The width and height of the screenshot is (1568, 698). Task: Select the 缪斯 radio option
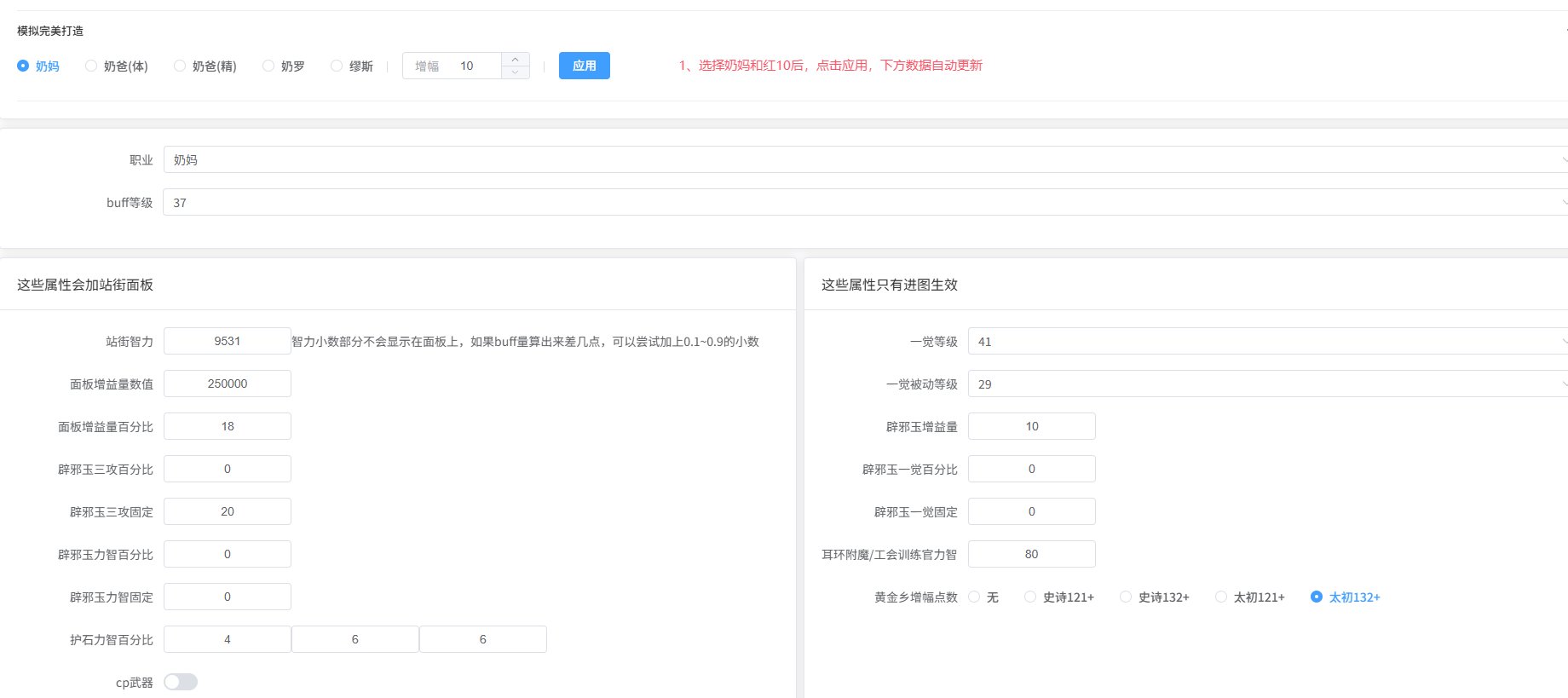pyautogui.click(x=352, y=66)
